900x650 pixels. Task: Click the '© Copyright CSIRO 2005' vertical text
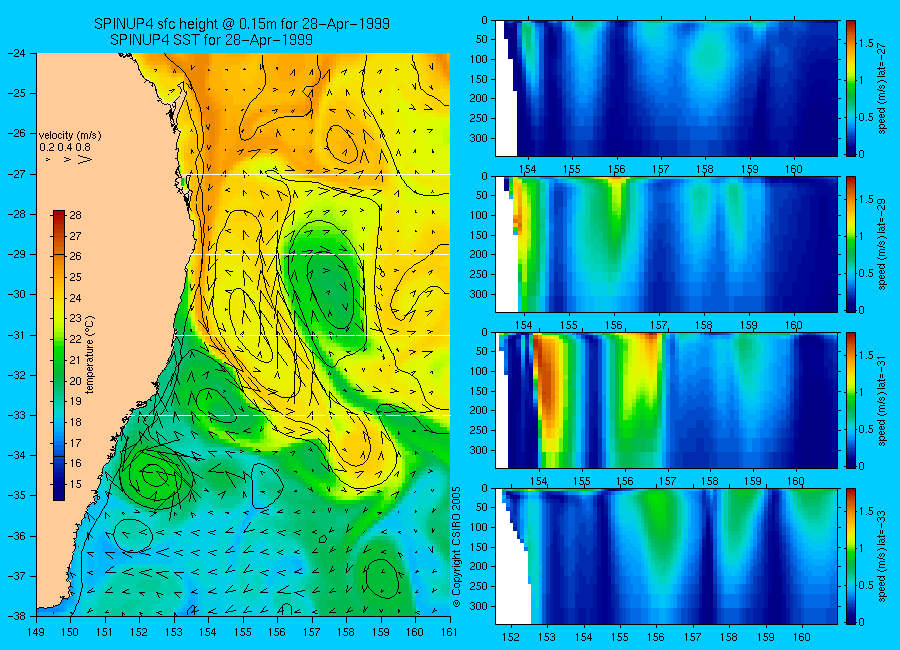pos(456,547)
